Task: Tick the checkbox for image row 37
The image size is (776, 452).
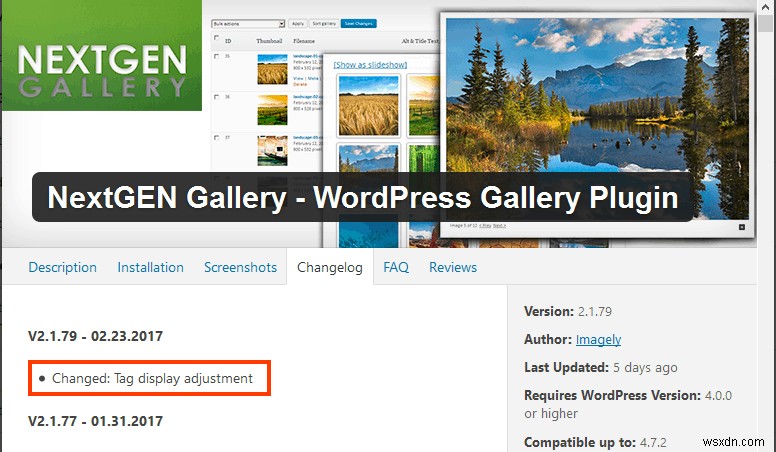Action: tap(216, 138)
